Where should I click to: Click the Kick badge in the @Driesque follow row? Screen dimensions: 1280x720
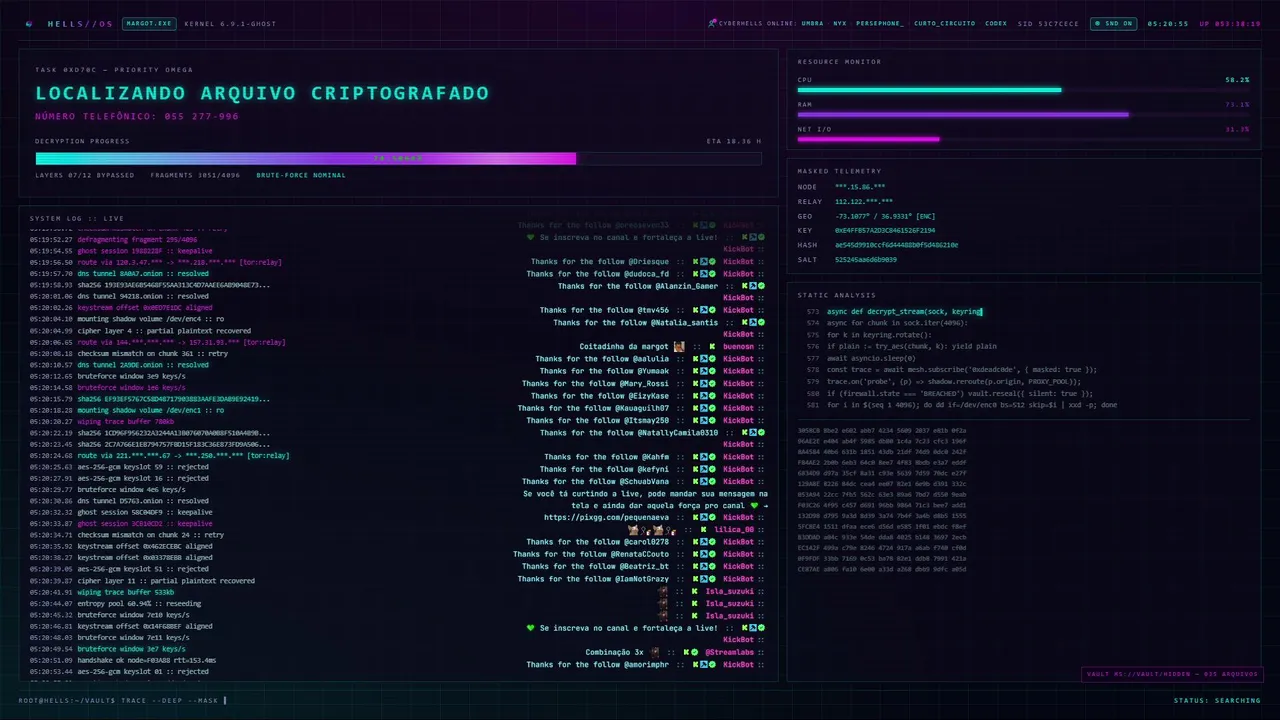click(x=696, y=261)
